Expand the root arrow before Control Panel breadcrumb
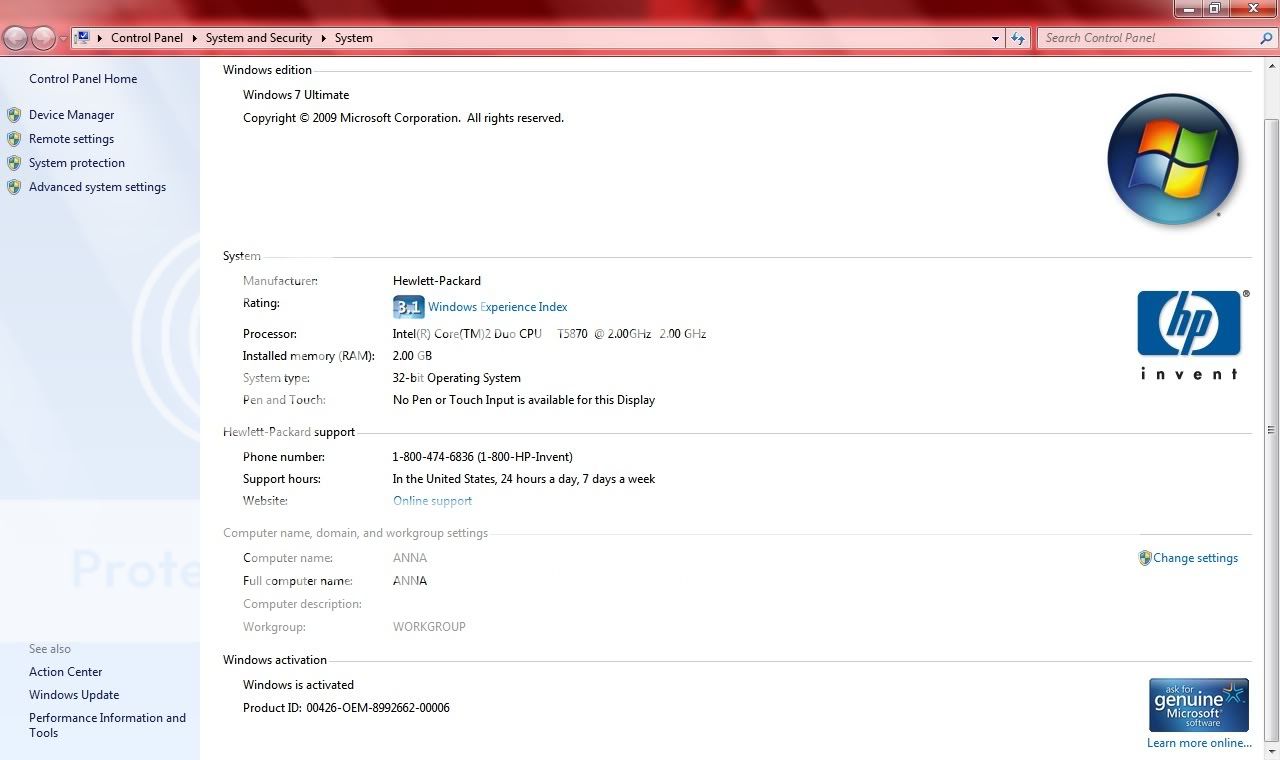 coord(100,38)
